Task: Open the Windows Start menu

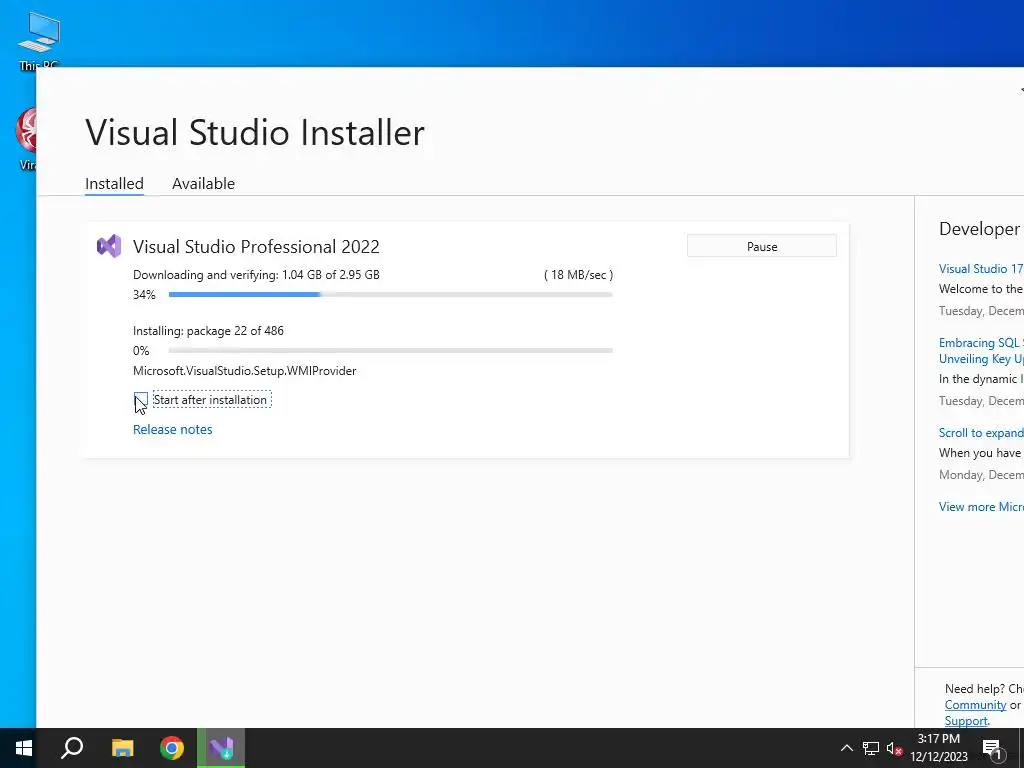Action: coord(24,748)
